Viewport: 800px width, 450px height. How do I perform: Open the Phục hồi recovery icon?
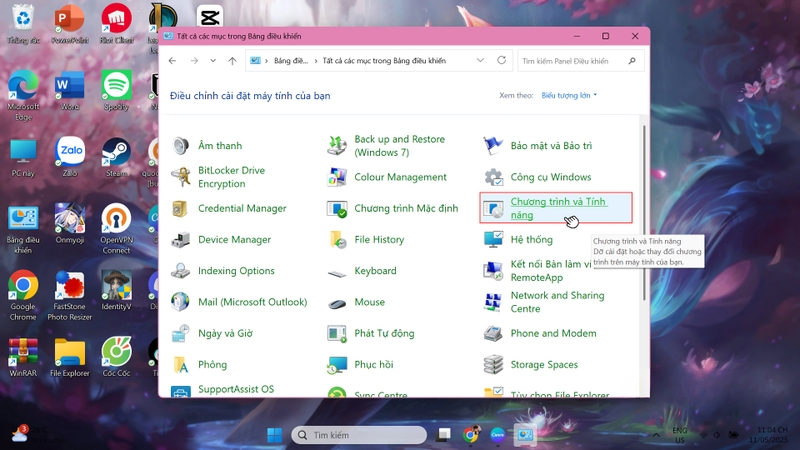(337, 365)
